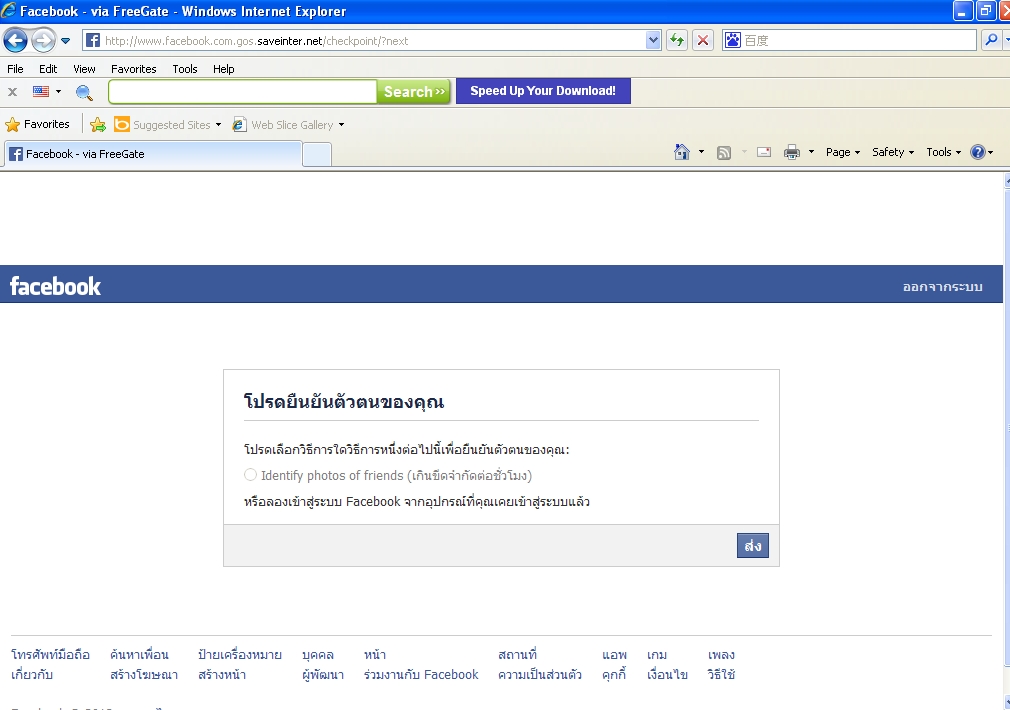The height and width of the screenshot is (710, 1010).
Task: Click the RSS feeds icon
Action: [724, 153]
